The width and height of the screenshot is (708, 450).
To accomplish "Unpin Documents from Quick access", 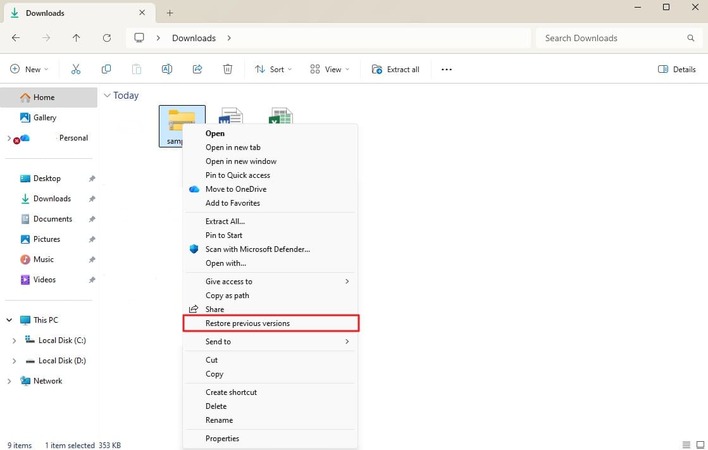I will (92, 219).
